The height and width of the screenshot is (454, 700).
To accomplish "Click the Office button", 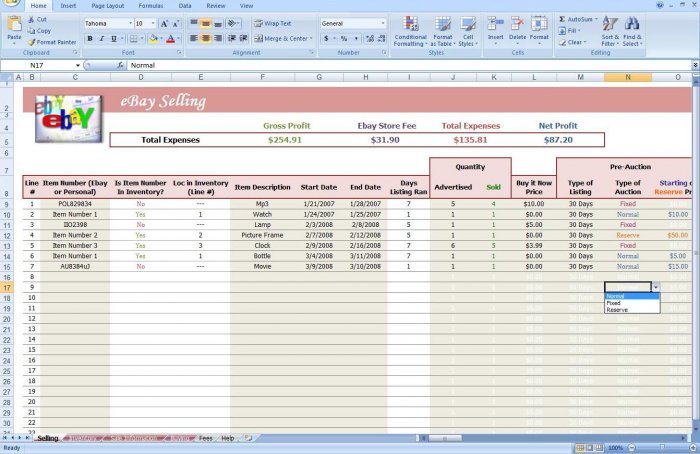I will (10, 4).
